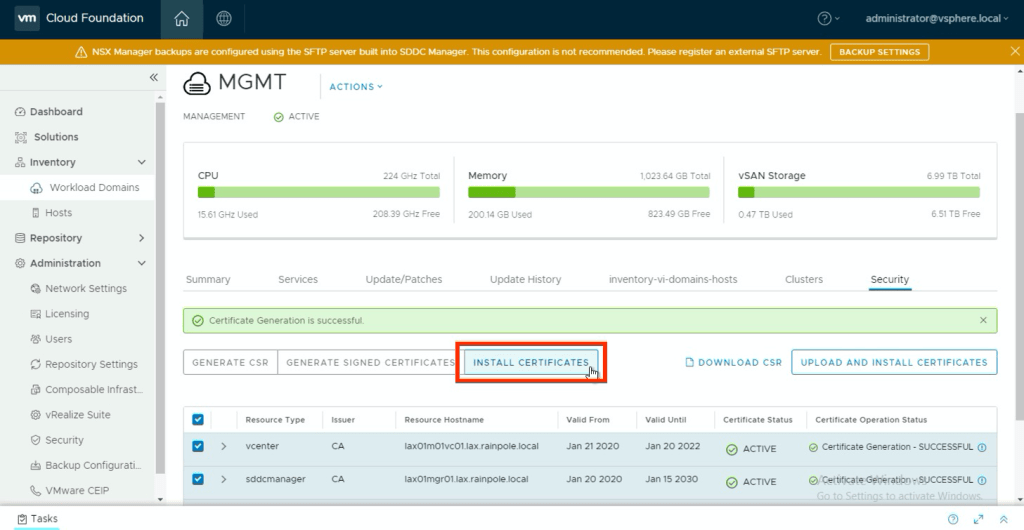This screenshot has width=1024, height=530.
Task: Dismiss the Certificate Generation success banner
Action: point(983,320)
